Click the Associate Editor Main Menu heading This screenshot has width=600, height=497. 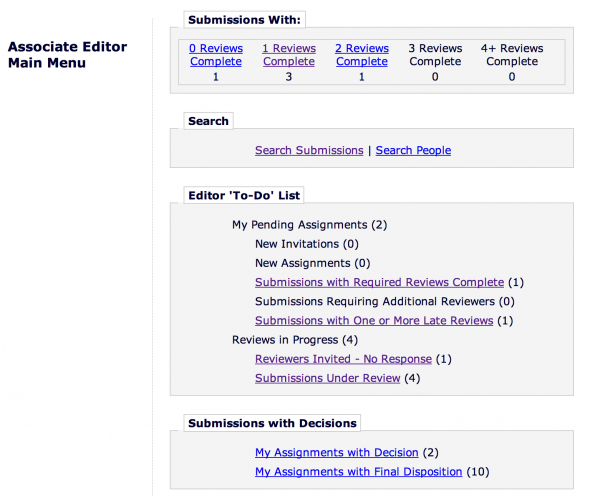[x=67, y=55]
